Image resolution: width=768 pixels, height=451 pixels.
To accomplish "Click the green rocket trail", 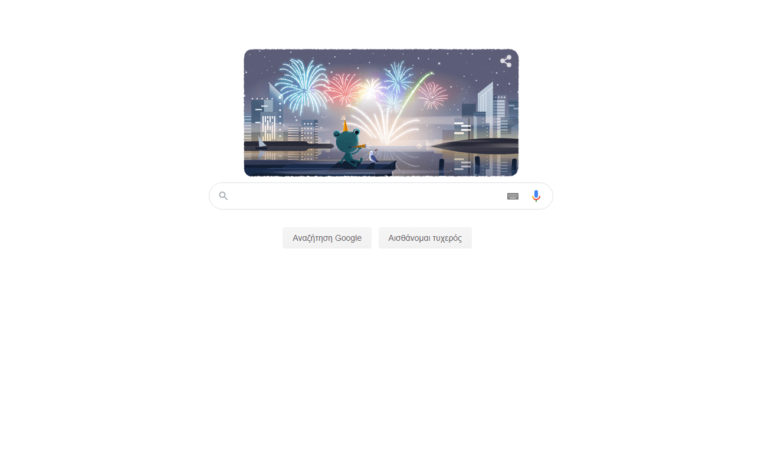I will [412, 98].
